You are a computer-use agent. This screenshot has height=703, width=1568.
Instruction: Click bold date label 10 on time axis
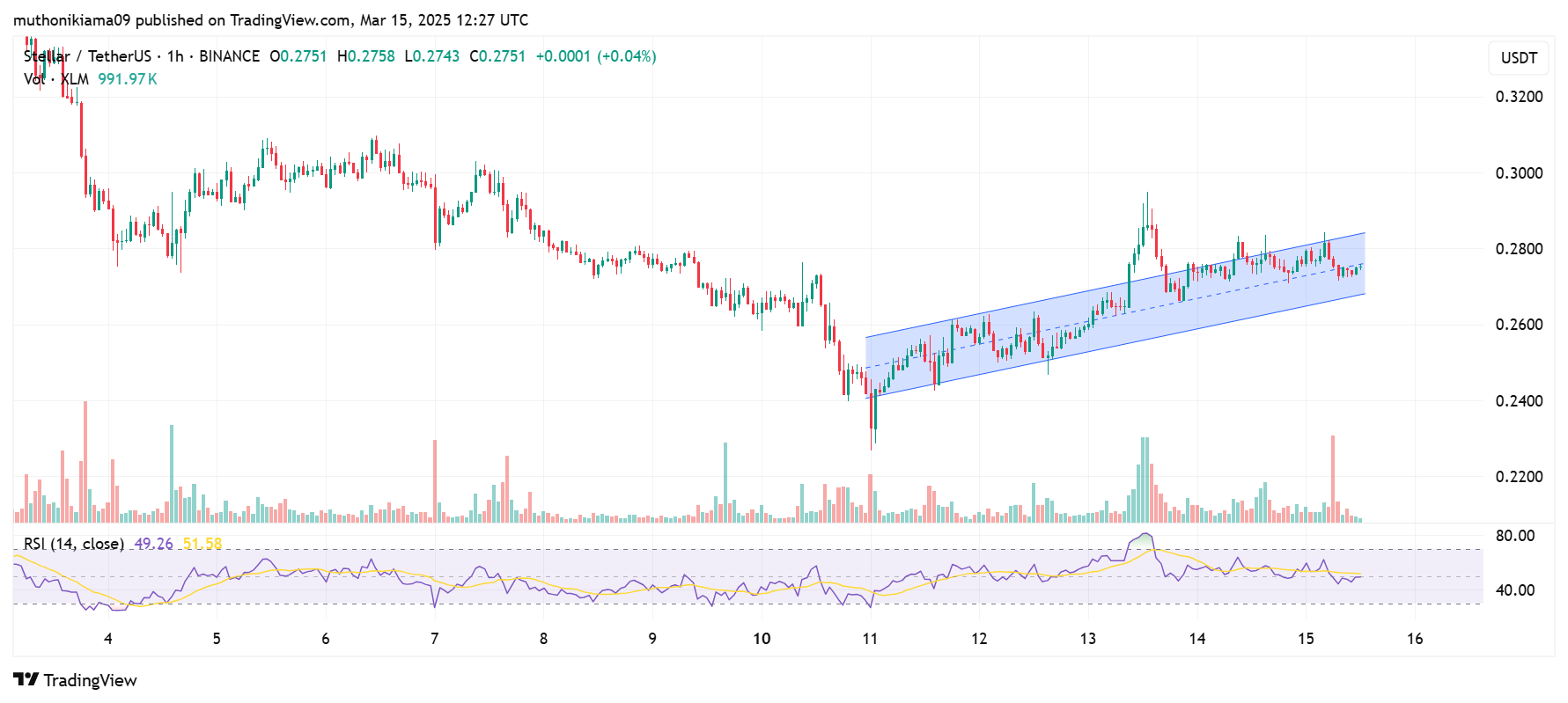(x=762, y=639)
